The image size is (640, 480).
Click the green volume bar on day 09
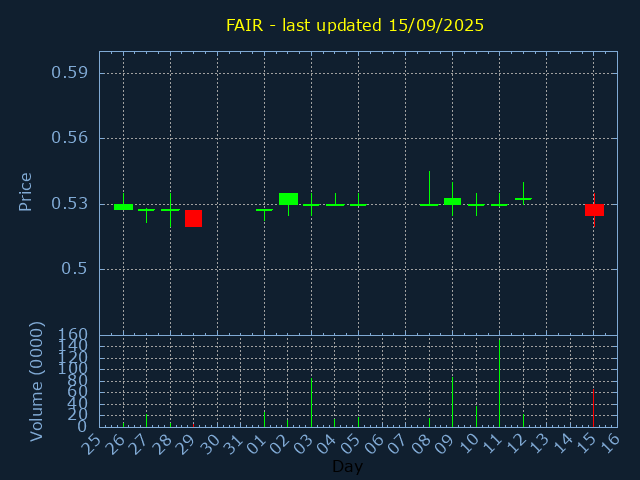coord(452,402)
